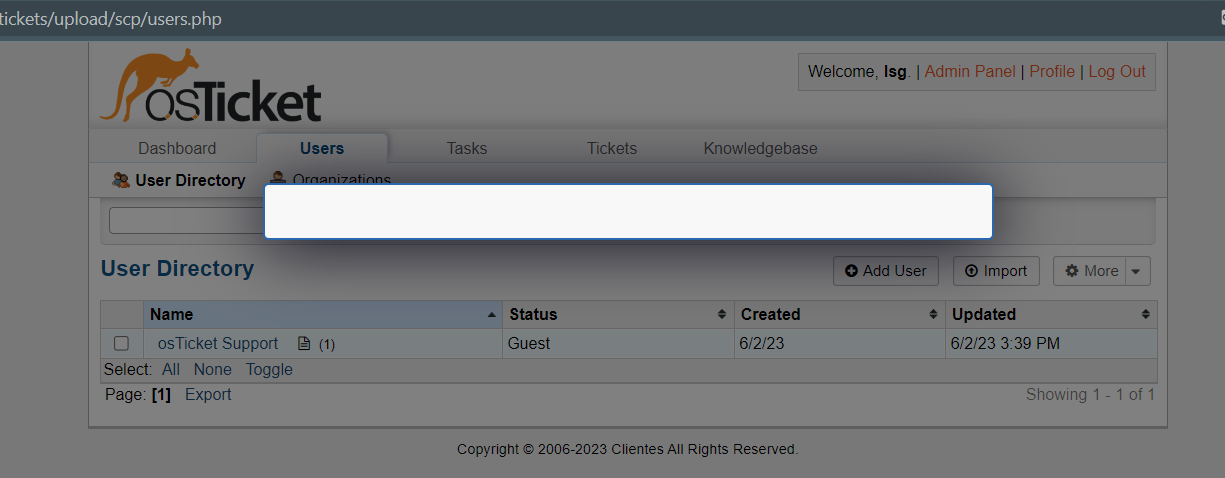This screenshot has width=1225, height=478.
Task: Click the Guest status cell
Action: (619, 344)
